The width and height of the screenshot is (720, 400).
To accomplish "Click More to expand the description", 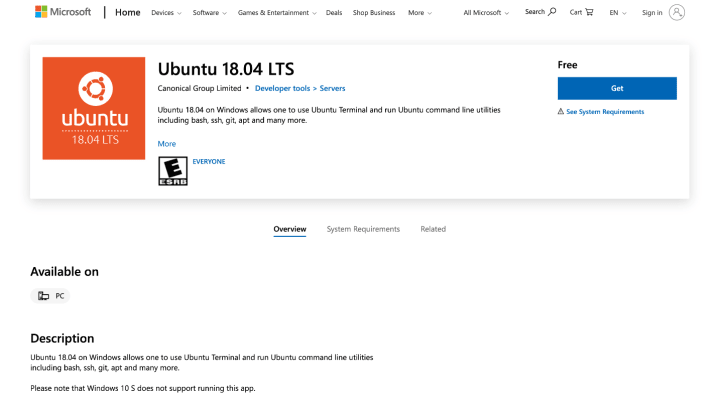I will (x=167, y=144).
